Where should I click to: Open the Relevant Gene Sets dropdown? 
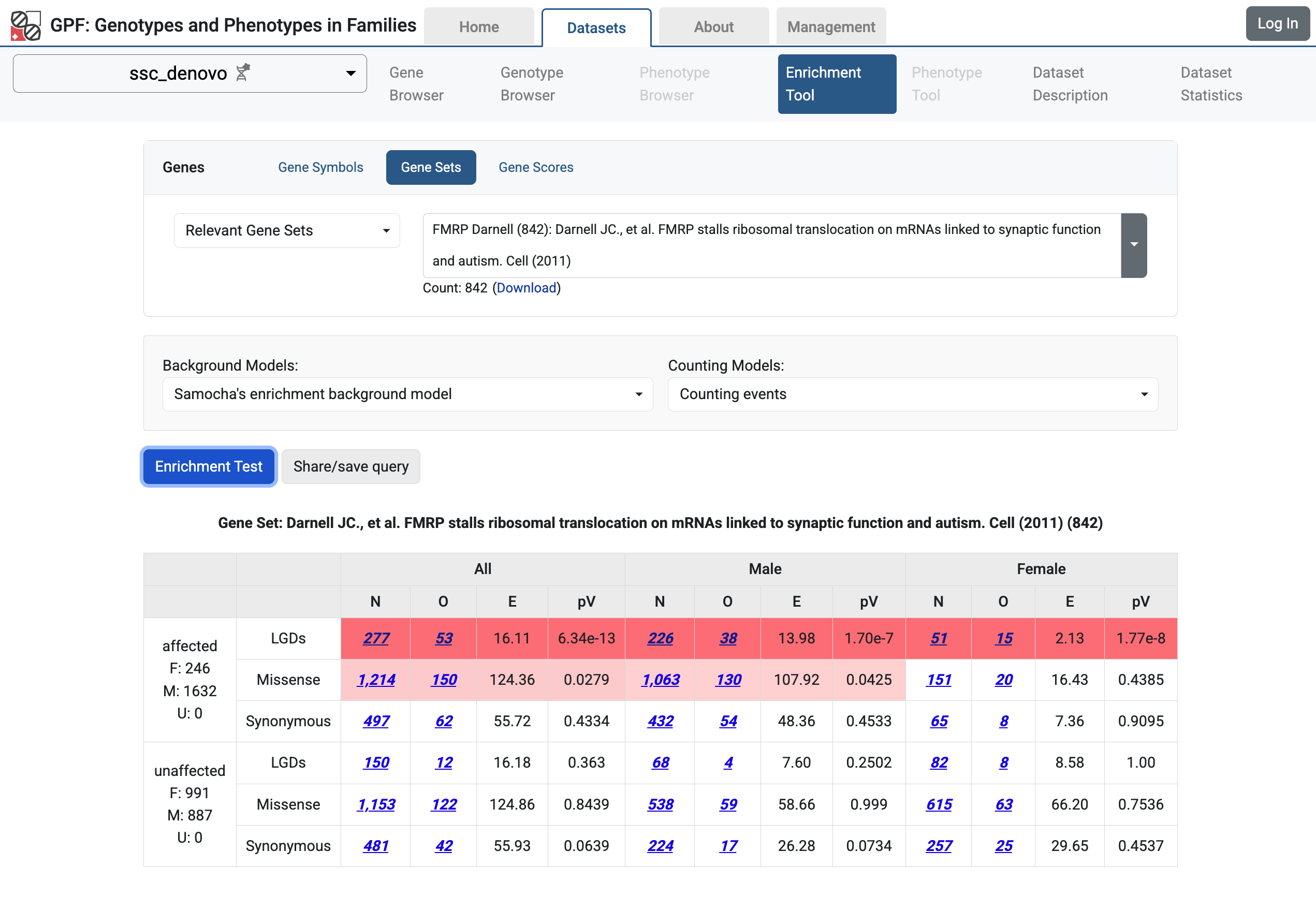point(286,230)
